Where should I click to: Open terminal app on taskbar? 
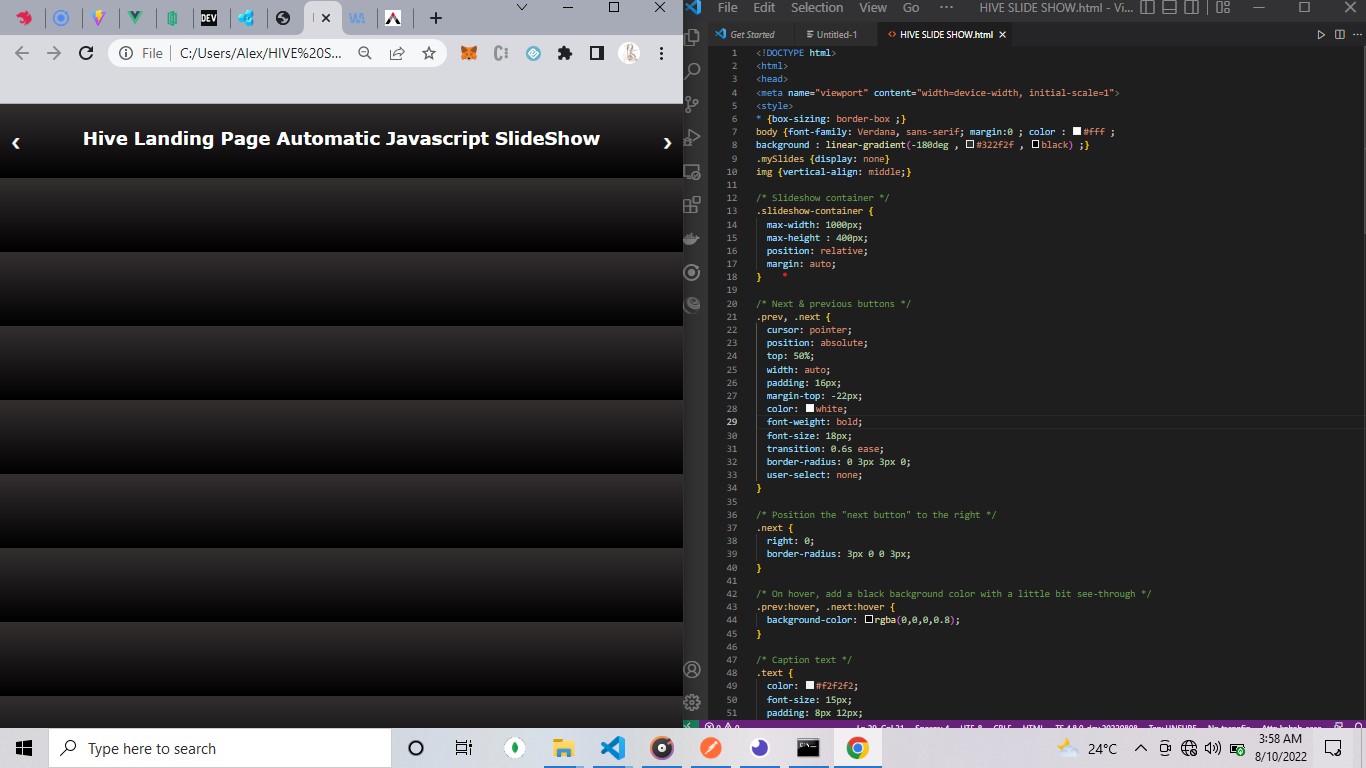(808, 748)
